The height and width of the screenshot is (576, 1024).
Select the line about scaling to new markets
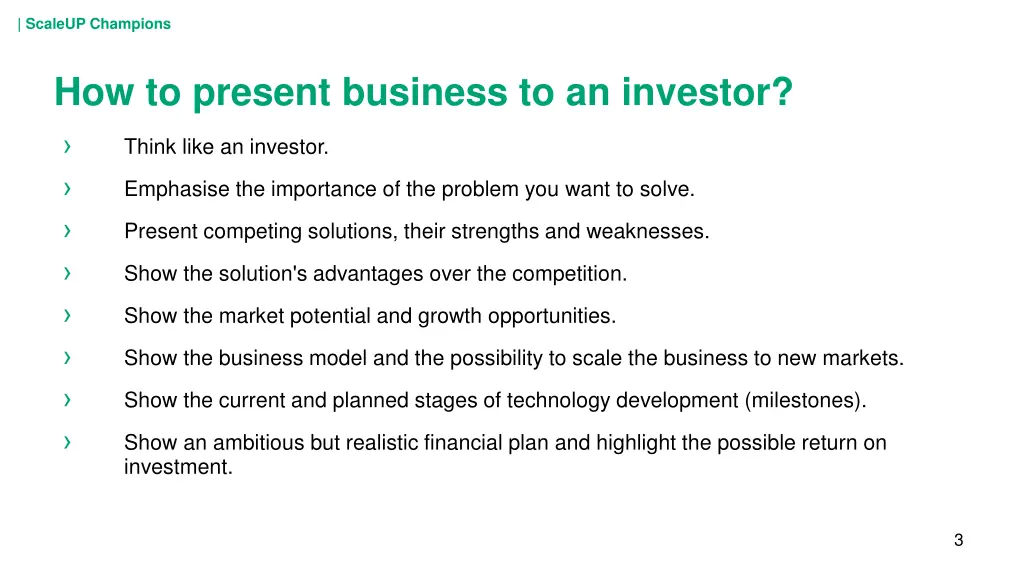tap(514, 358)
